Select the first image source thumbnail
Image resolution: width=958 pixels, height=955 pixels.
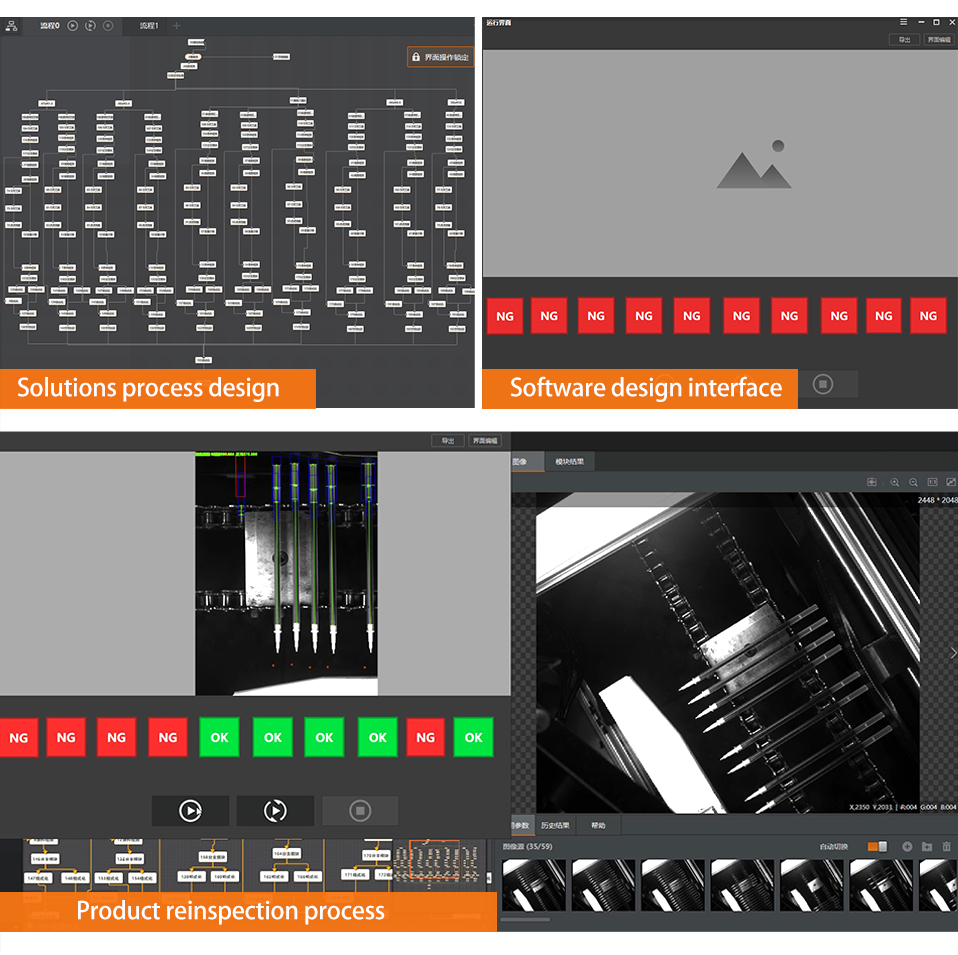[x=534, y=885]
